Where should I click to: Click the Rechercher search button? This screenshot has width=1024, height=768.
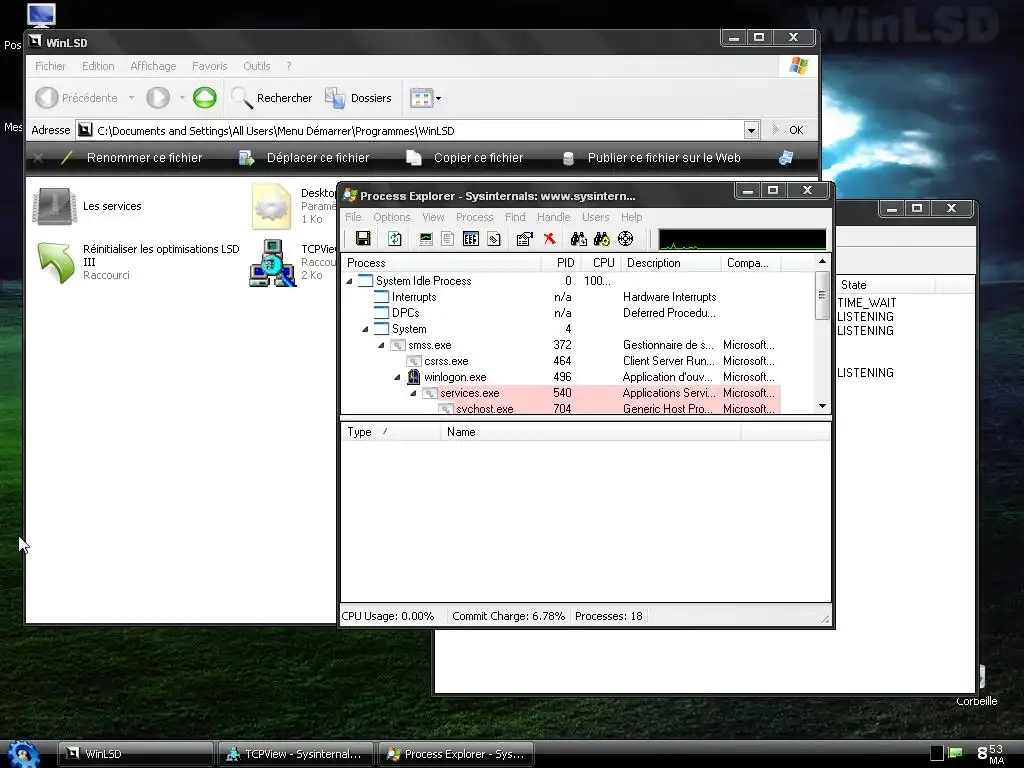click(272, 98)
